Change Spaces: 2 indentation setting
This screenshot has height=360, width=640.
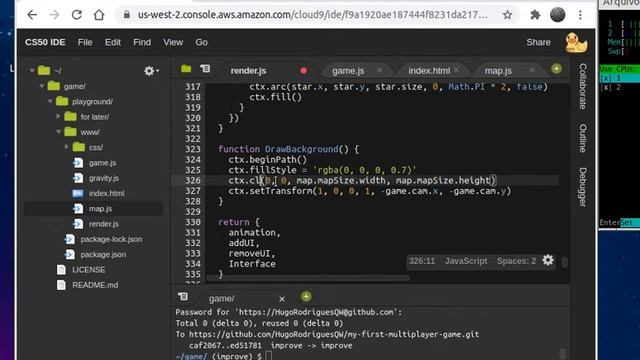tap(516, 261)
